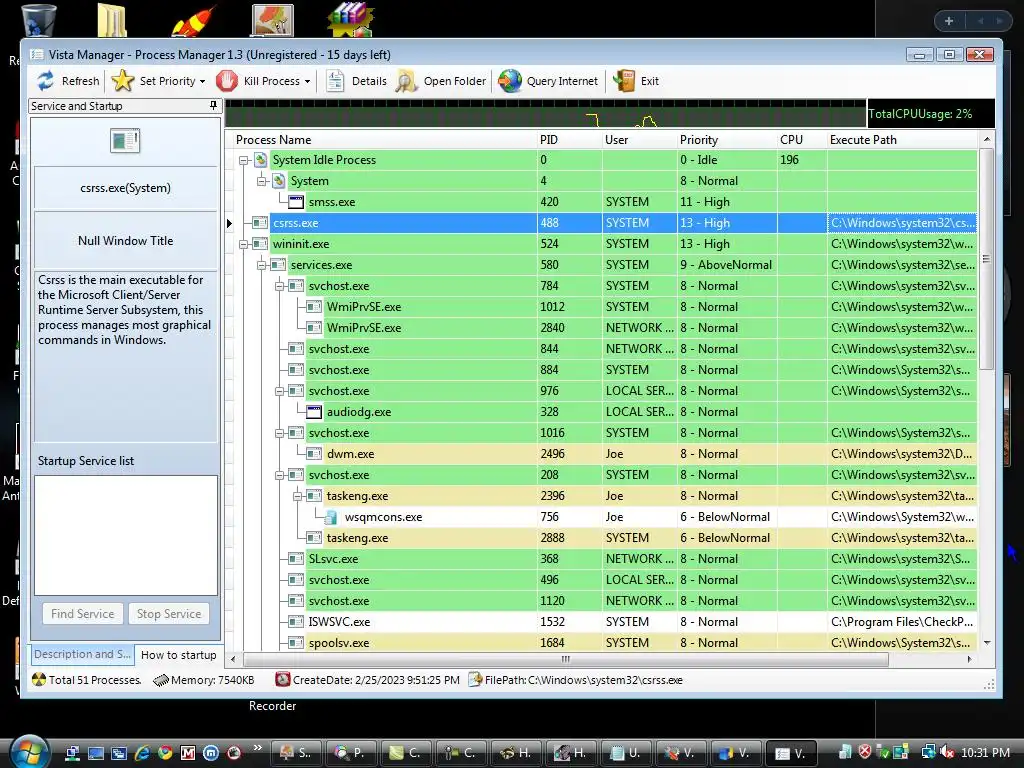The width and height of the screenshot is (1024, 768).
Task: Click the process icon above csrss.exe(System) label
Action: tap(125, 140)
